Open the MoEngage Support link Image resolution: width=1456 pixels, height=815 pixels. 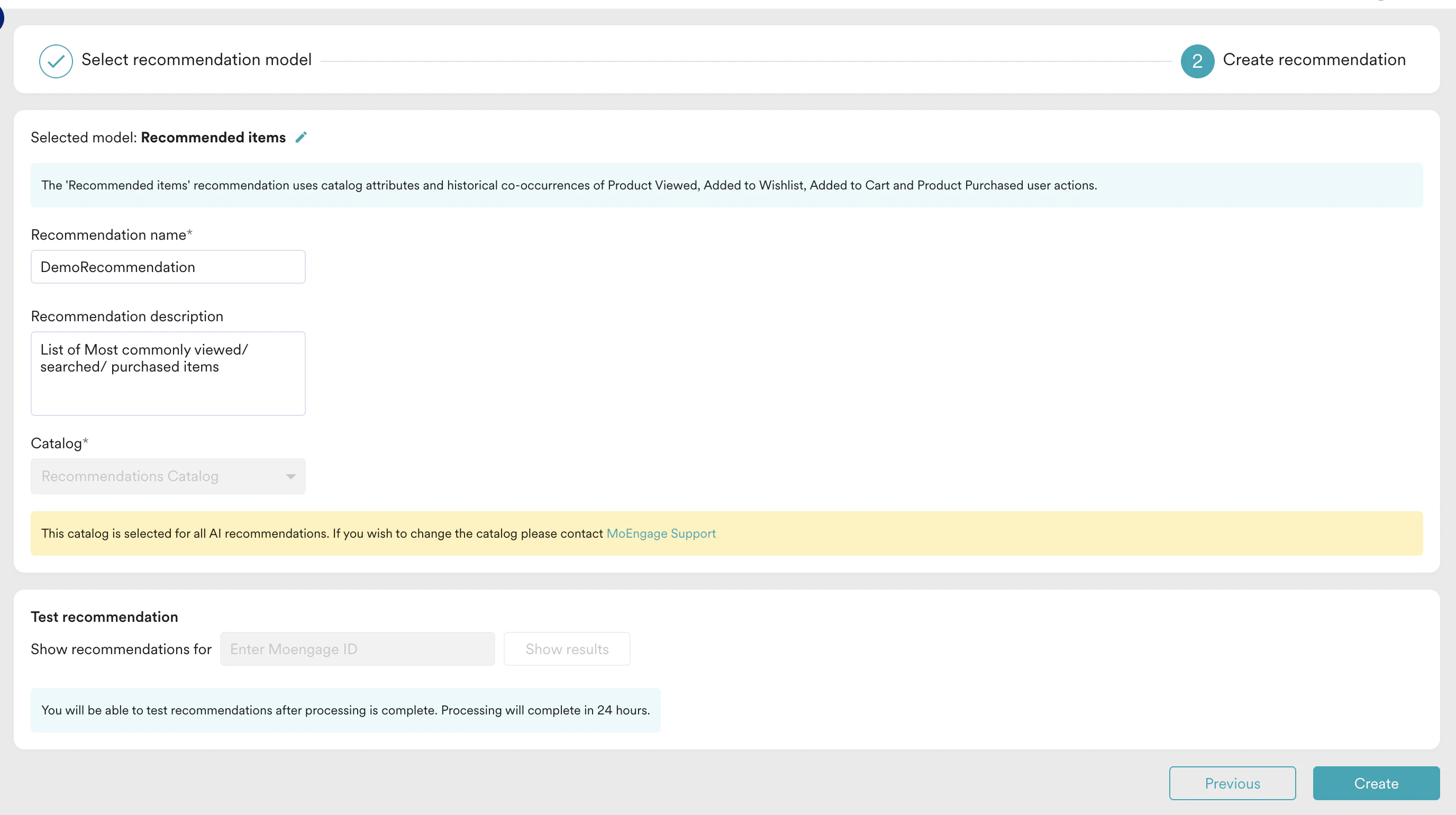pyautogui.click(x=661, y=533)
